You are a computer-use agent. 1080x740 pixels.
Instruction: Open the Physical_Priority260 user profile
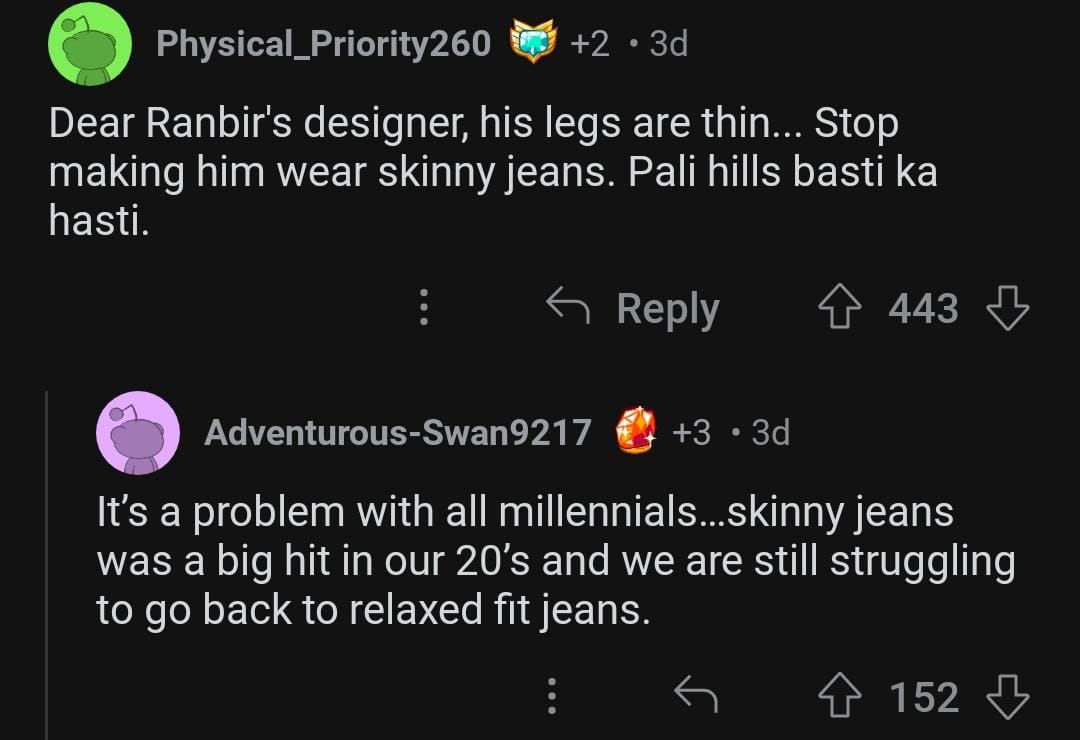pos(323,43)
